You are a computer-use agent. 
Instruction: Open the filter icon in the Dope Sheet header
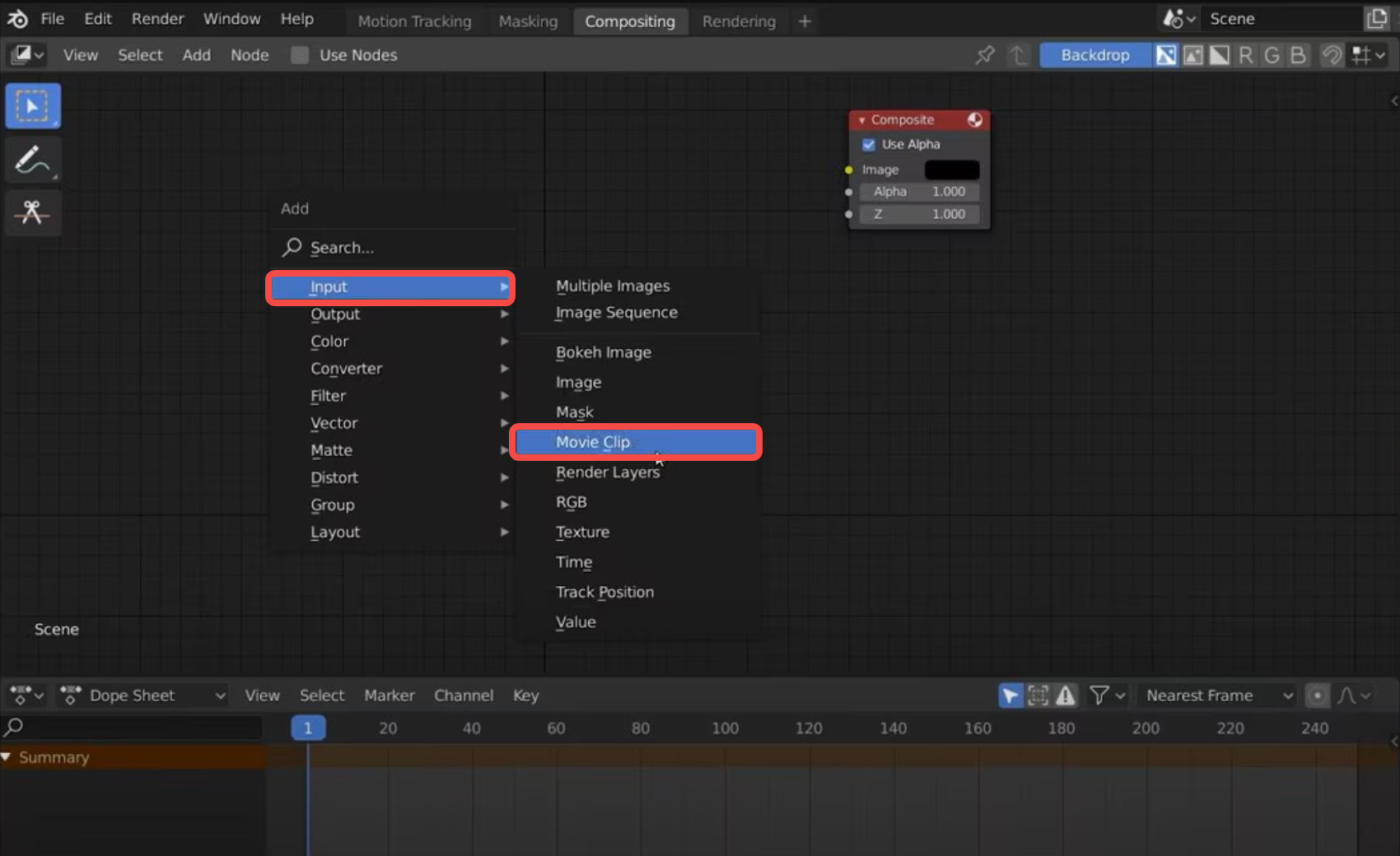(1101, 695)
